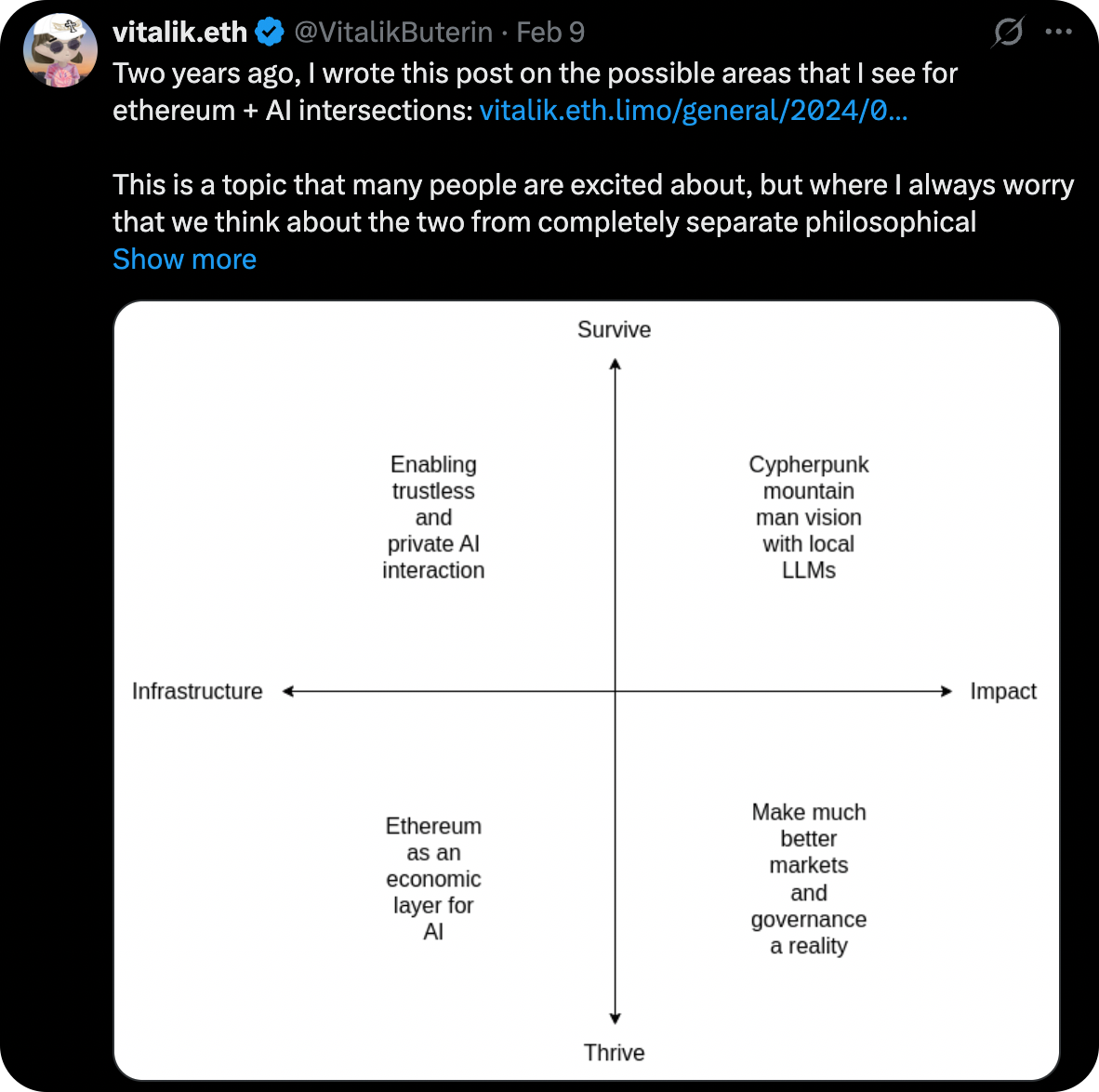Click the Survive label in the diagram
Viewport: 1099px width, 1092px height.
(x=614, y=330)
